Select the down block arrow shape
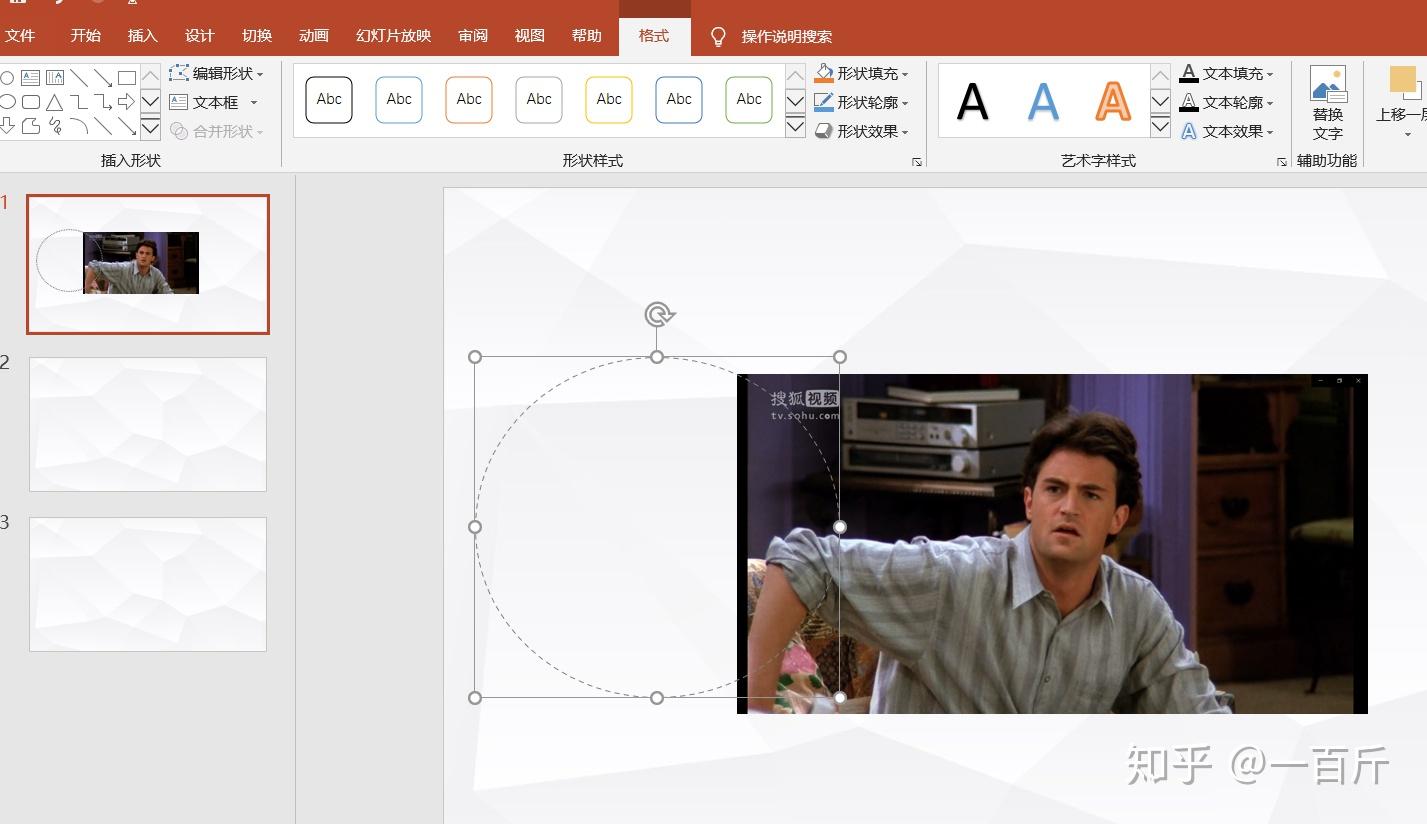The image size is (1427, 824). point(7,126)
